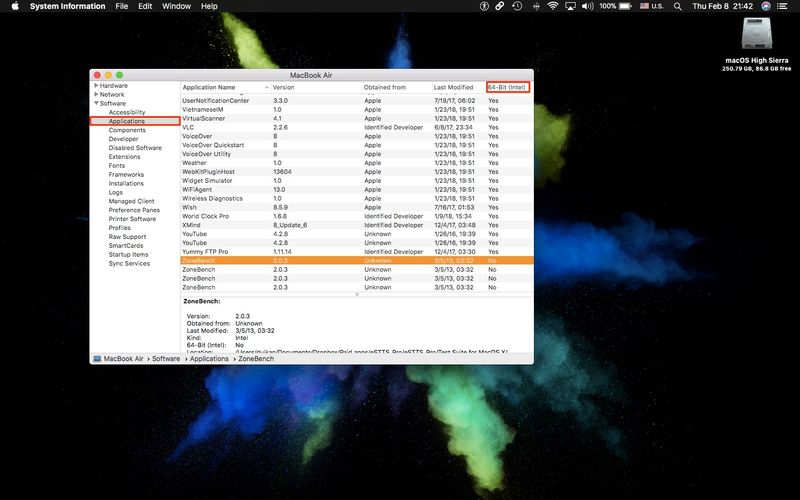Screen dimensions: 800x500
Task: Click the link-shaped menu bar icon
Action: (x=500, y=6)
